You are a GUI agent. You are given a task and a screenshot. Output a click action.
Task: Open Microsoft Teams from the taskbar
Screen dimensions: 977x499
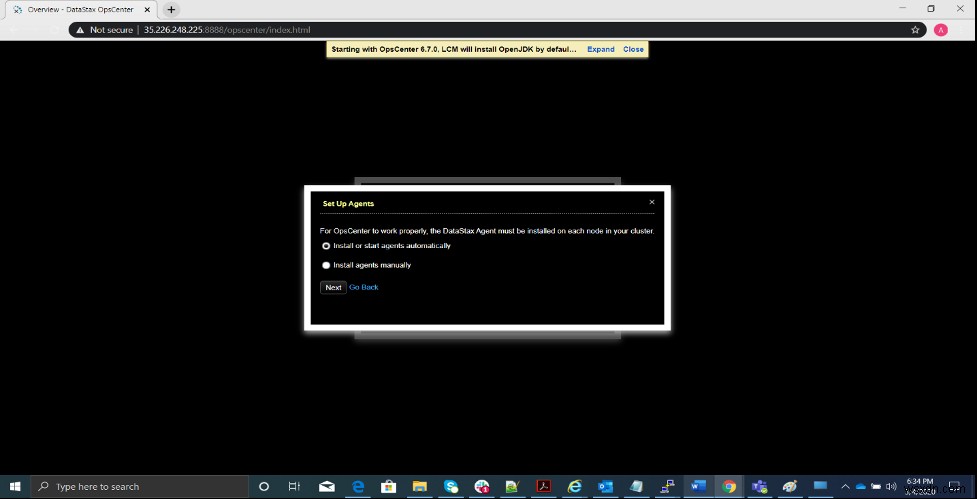[759, 487]
